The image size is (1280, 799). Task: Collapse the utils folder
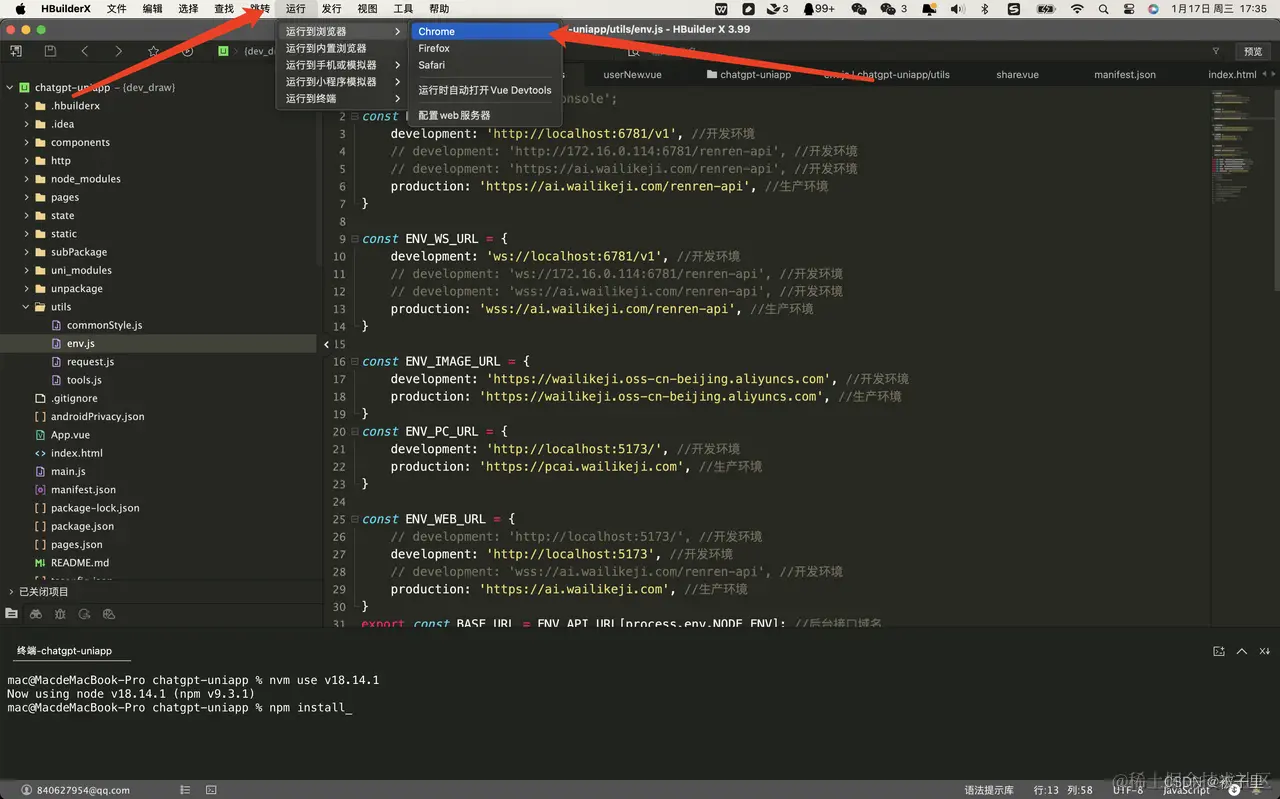tap(27, 307)
